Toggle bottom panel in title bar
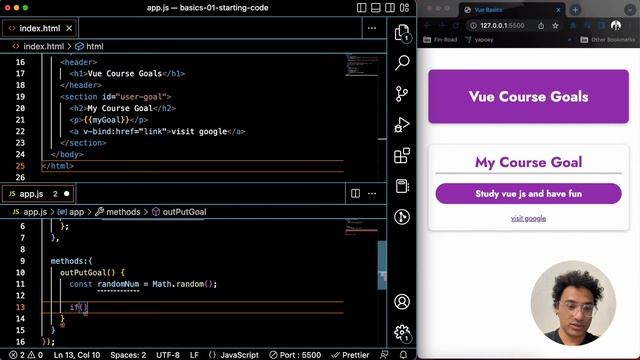Screen dimensions: 640x360 click(376, 8)
